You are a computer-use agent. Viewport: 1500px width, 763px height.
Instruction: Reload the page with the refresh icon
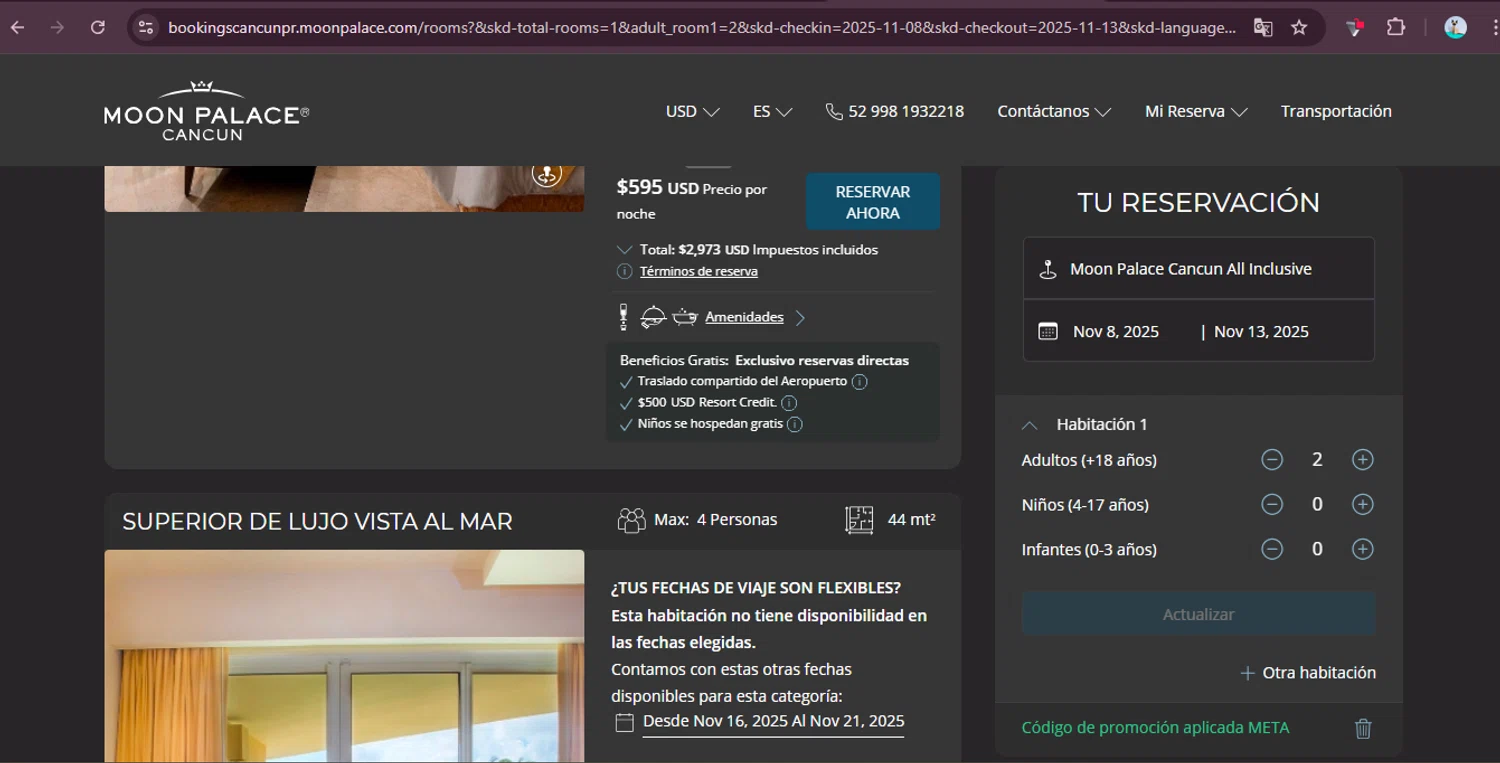tap(98, 28)
